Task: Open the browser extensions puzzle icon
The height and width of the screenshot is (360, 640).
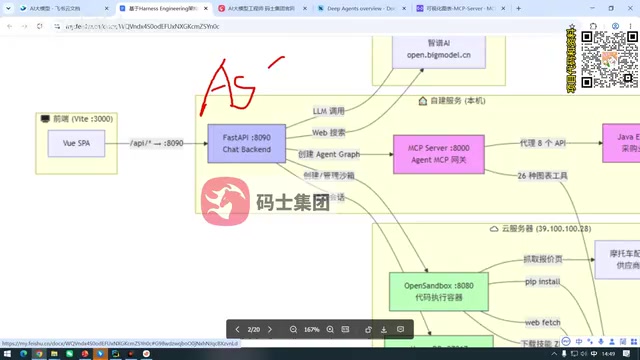Action: 593,26
